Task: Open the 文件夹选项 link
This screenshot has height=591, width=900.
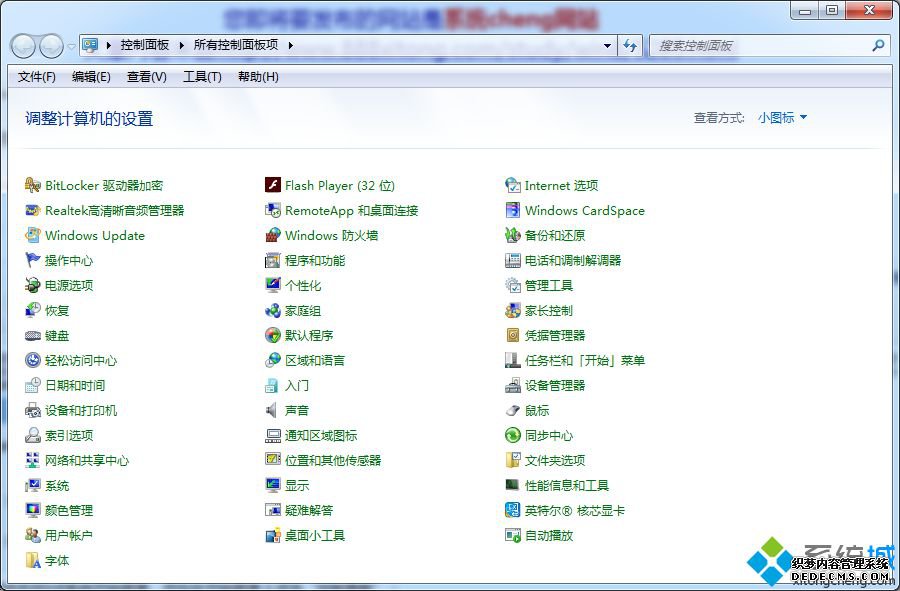Action: point(555,460)
